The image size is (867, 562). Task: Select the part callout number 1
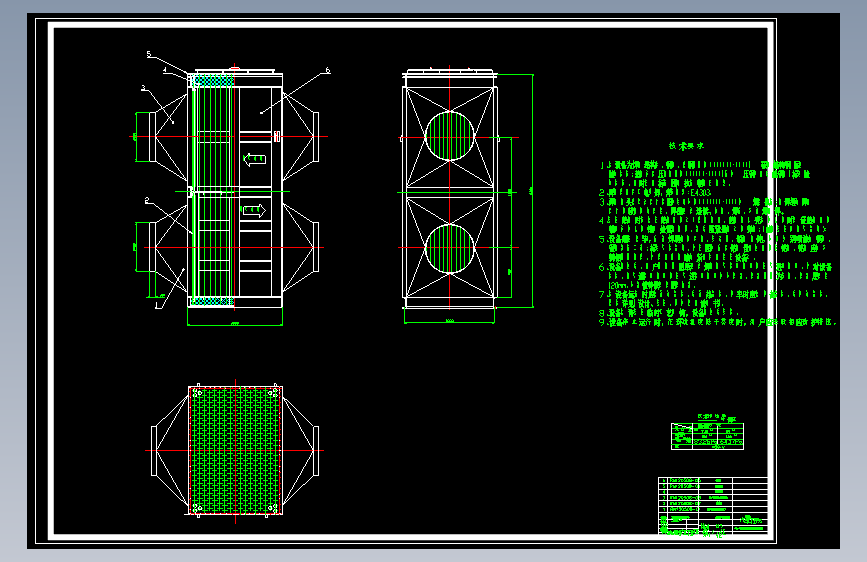157,305
